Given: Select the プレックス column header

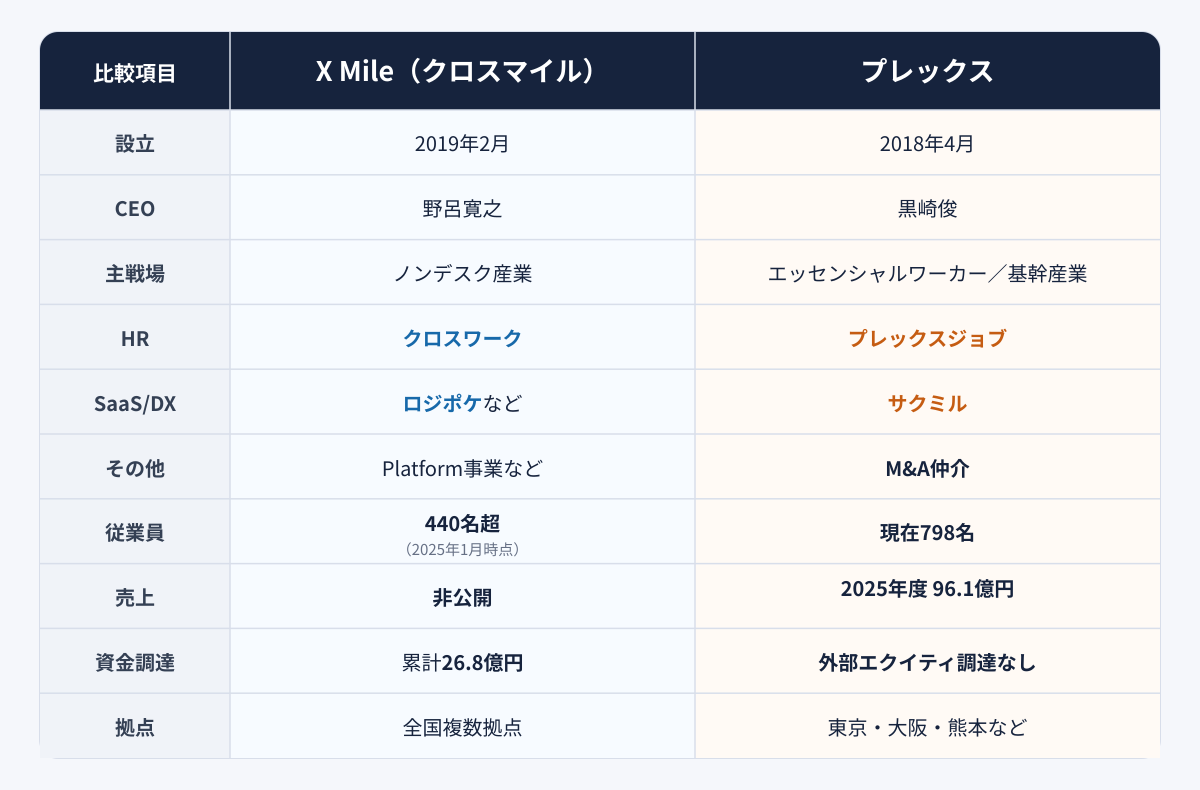Looking at the screenshot, I should coord(927,71).
